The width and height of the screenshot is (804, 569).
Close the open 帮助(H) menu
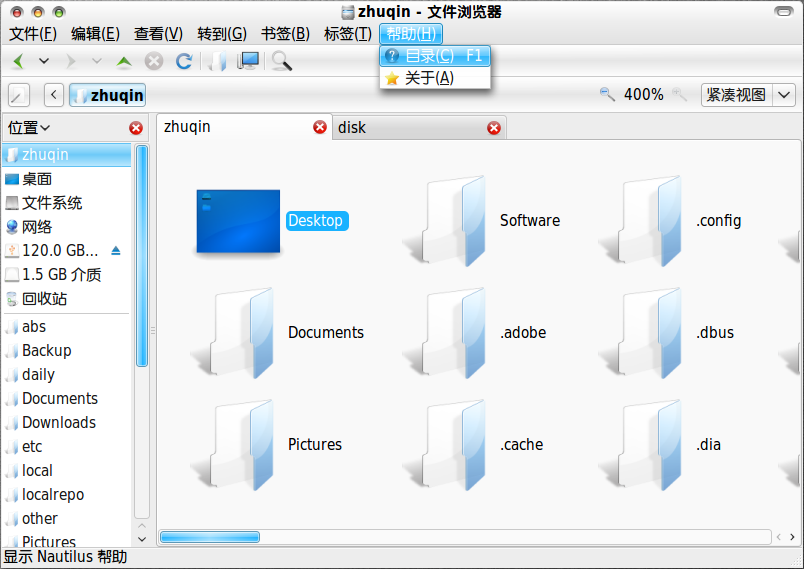click(x=411, y=34)
